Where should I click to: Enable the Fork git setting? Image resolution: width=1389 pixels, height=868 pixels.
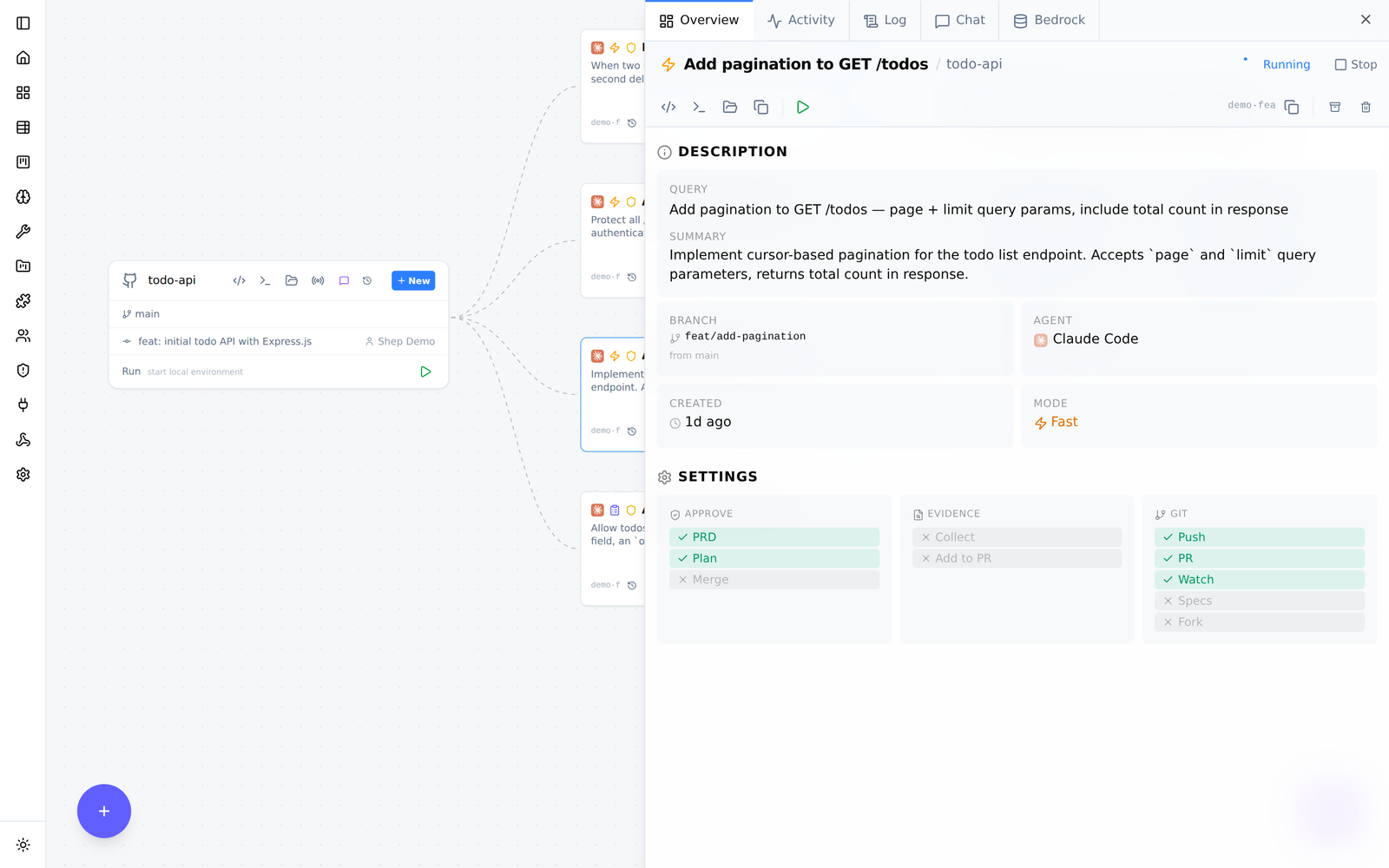[x=1260, y=622]
